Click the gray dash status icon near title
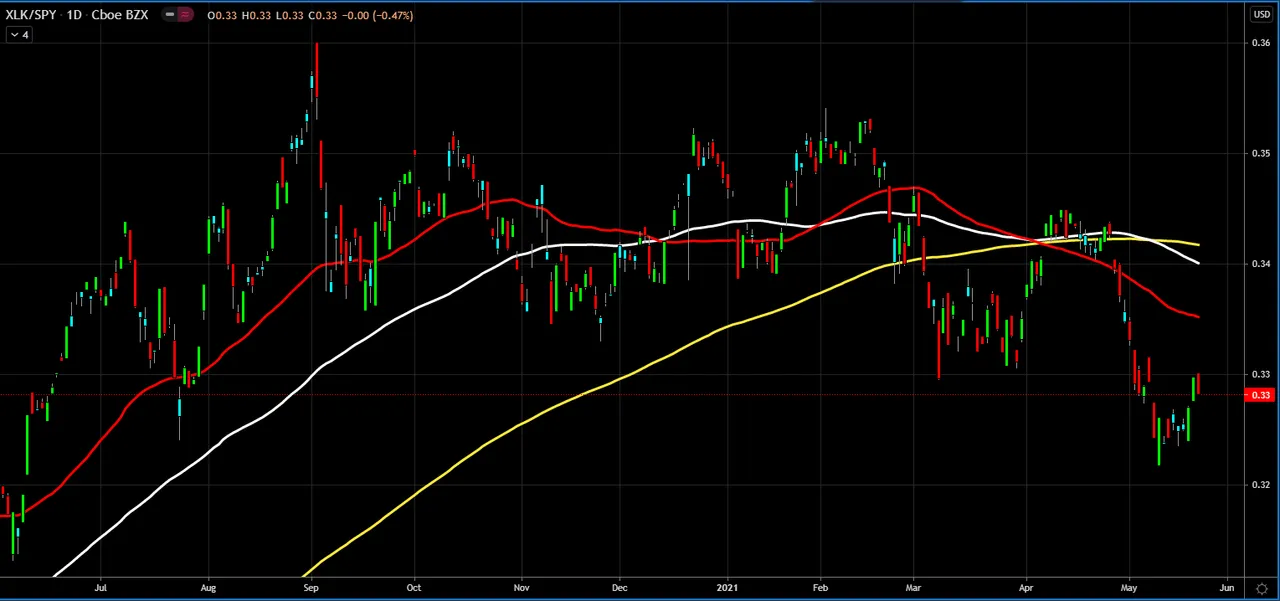This screenshot has height=601, width=1280. tap(169, 15)
